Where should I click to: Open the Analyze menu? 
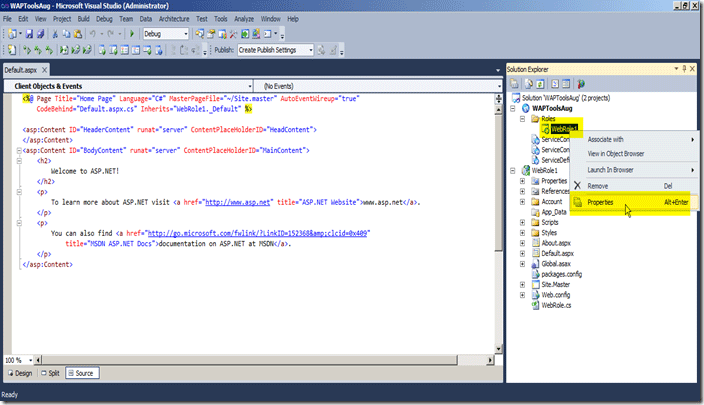click(x=244, y=19)
